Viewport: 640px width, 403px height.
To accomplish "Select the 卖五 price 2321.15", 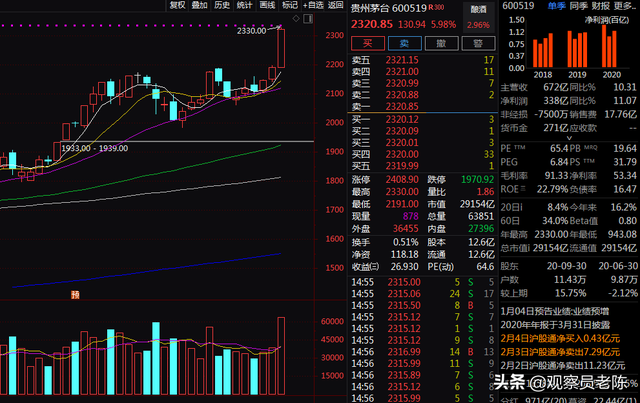I will coord(402,60).
